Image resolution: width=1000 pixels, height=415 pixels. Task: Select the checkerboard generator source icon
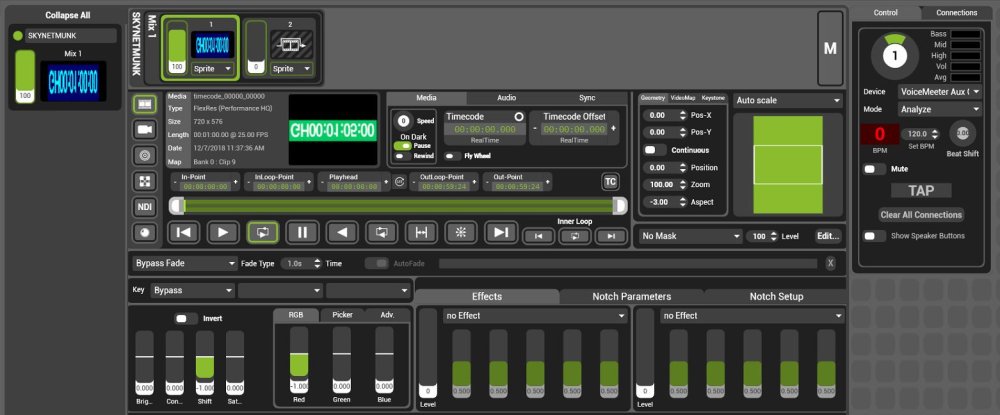[x=145, y=182]
